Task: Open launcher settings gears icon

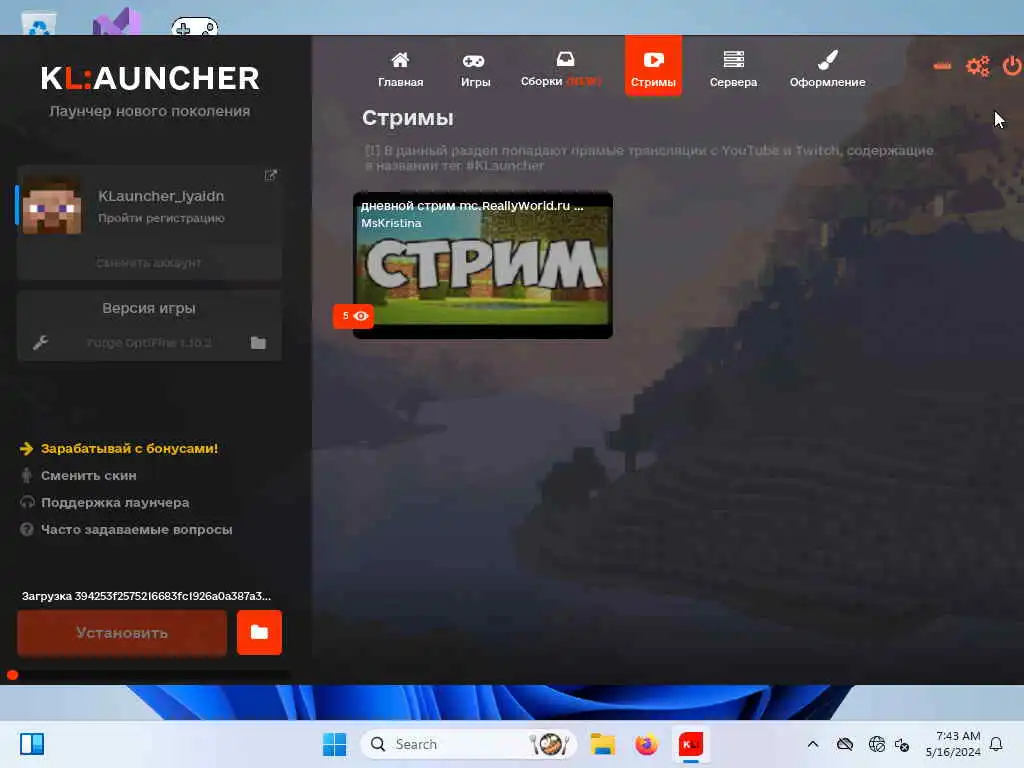Action: coord(978,66)
